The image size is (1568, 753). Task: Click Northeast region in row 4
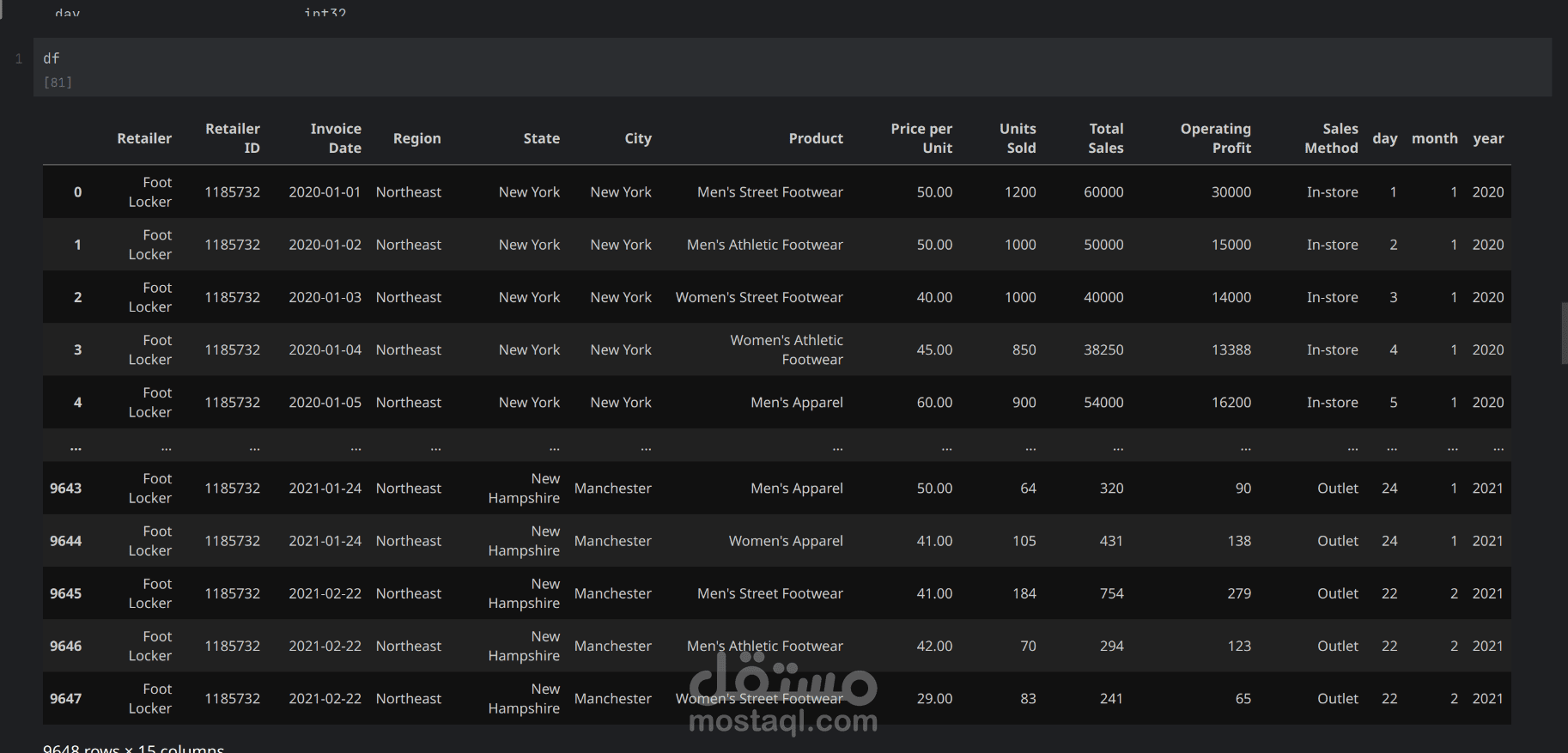pyautogui.click(x=409, y=403)
